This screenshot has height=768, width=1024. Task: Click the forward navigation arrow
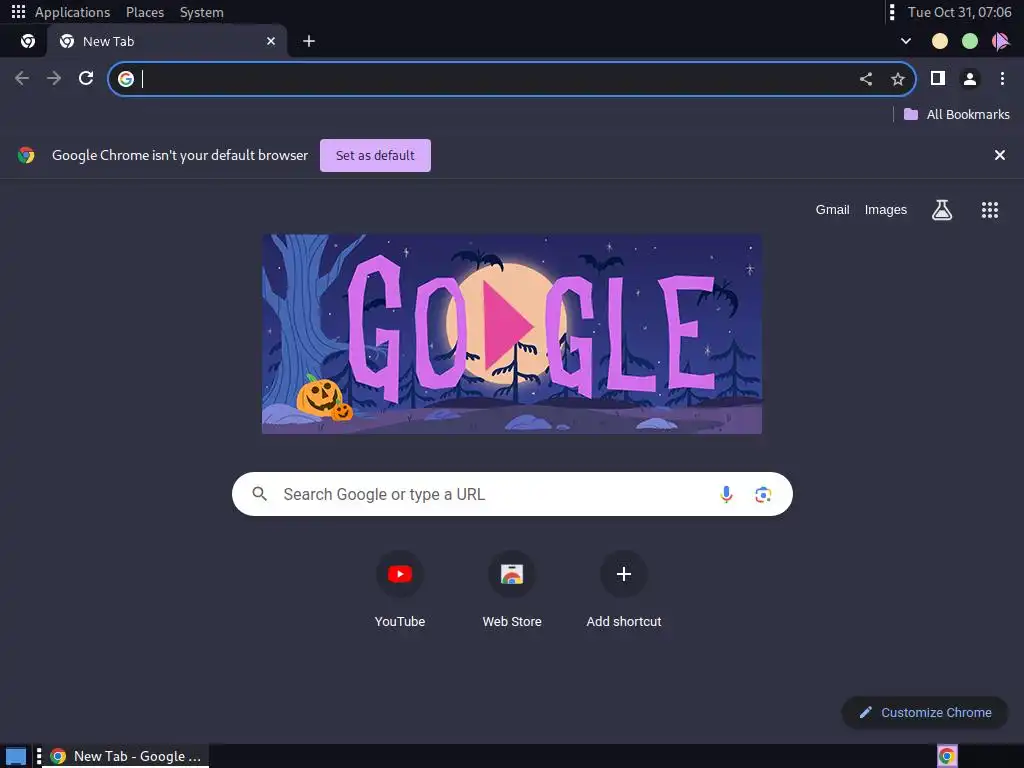pos(54,78)
